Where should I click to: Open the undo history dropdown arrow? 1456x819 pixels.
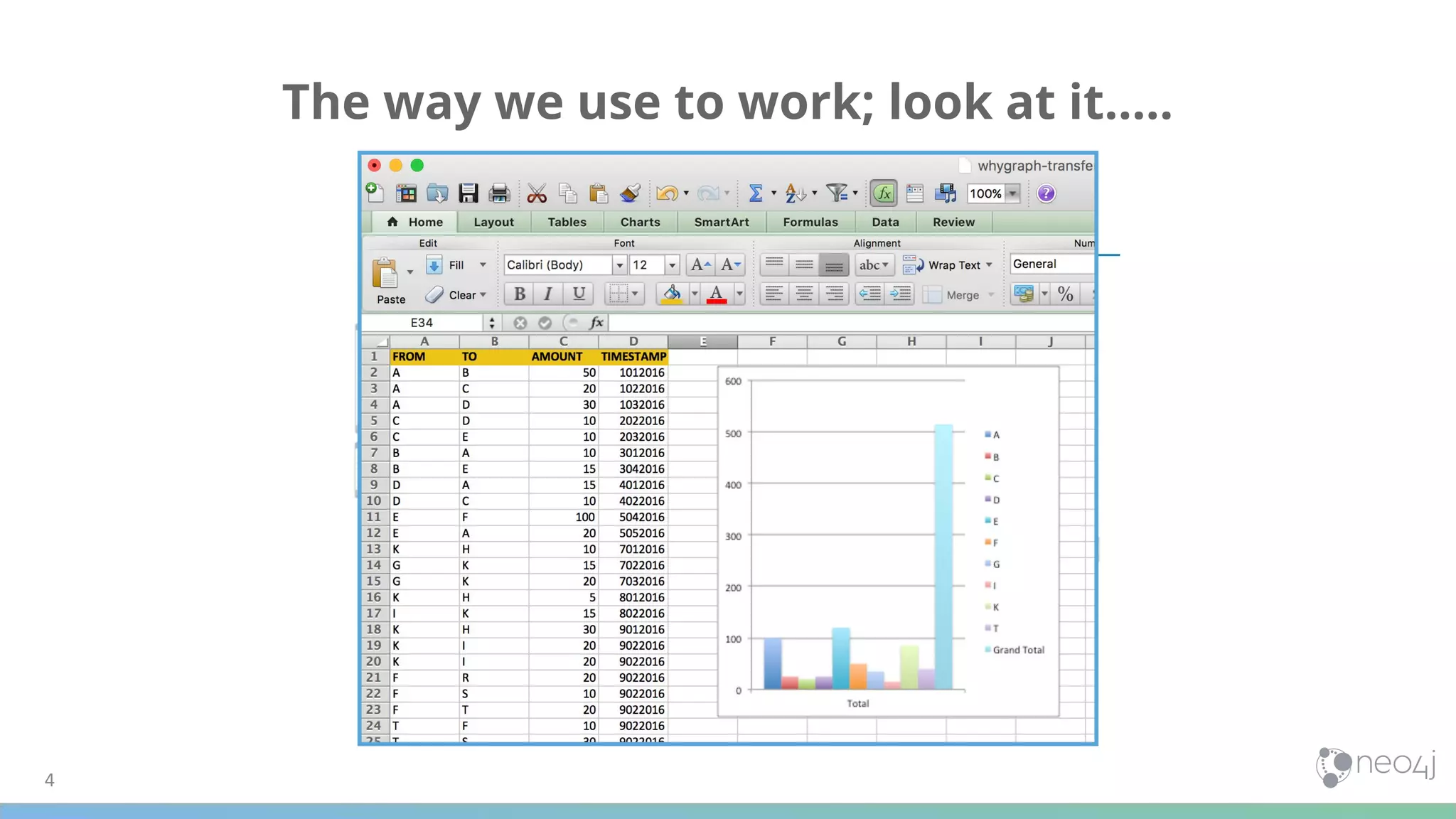tap(686, 193)
